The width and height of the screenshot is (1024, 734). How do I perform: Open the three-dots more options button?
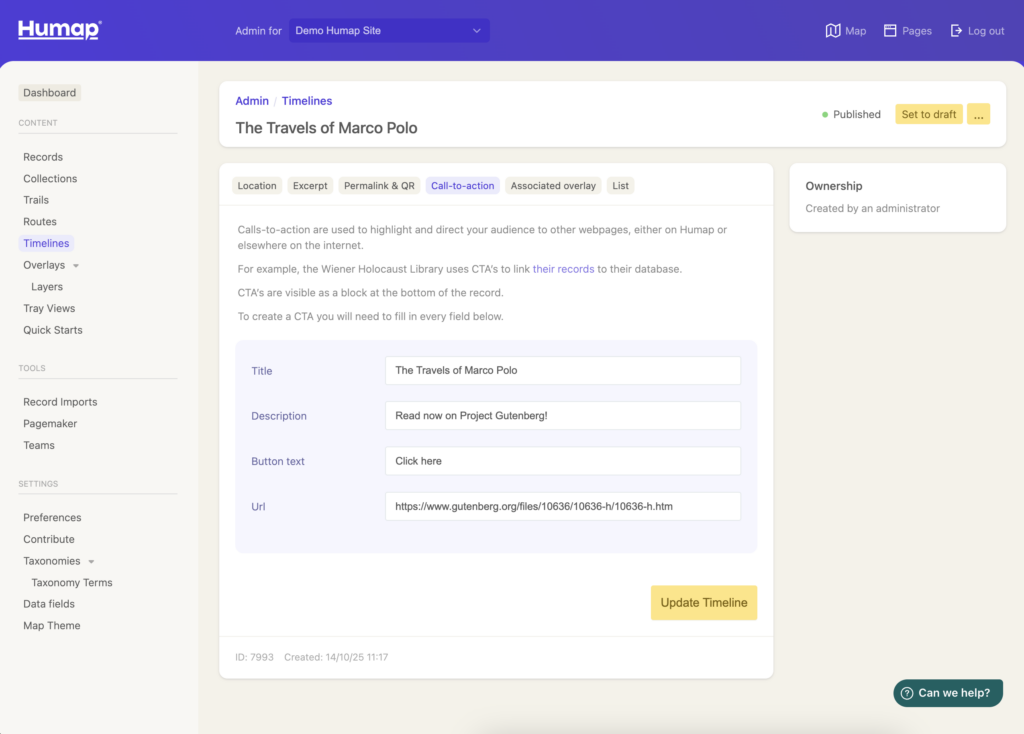tap(978, 114)
